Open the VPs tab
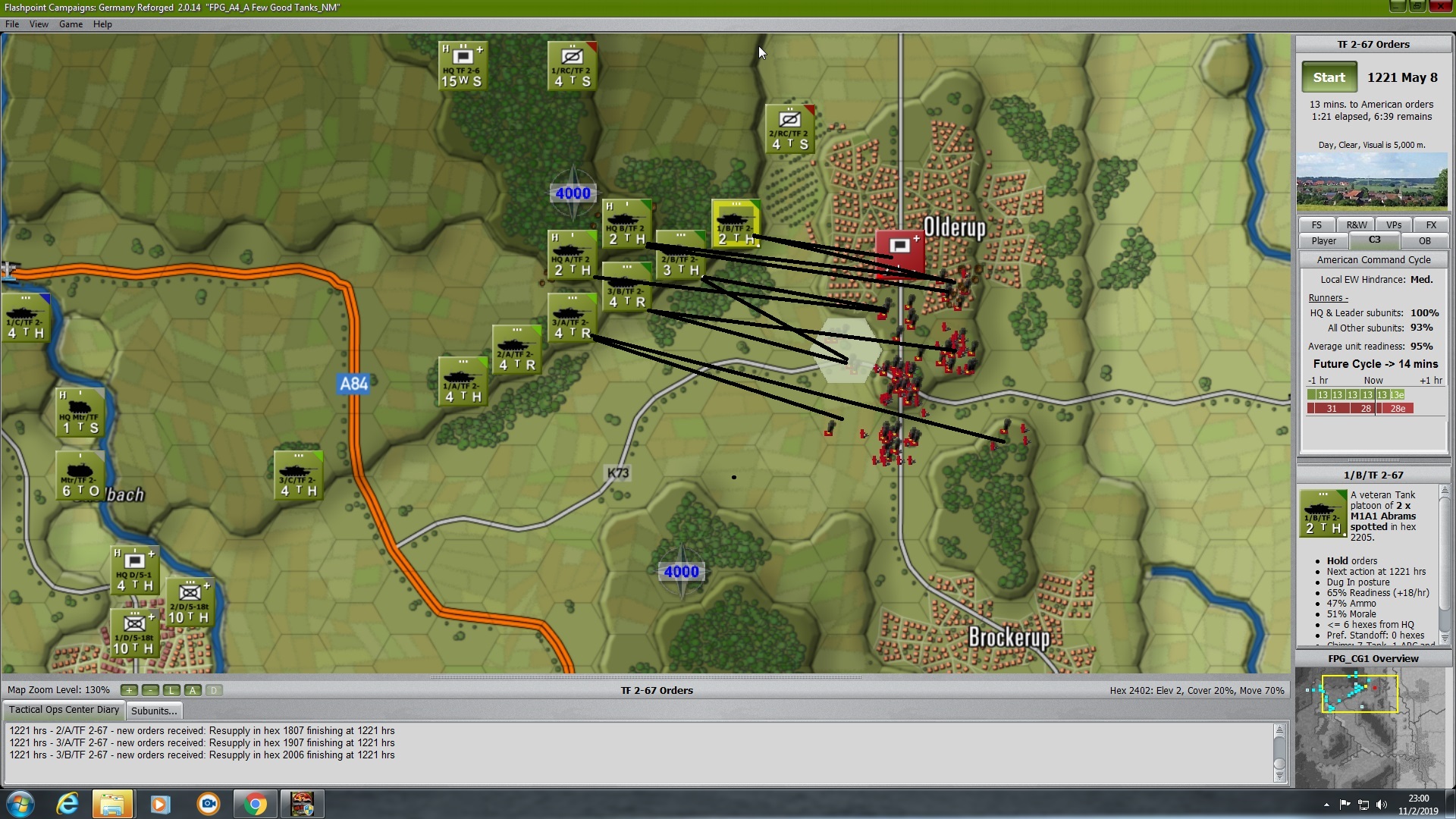Image resolution: width=1456 pixels, height=819 pixels. [x=1393, y=225]
